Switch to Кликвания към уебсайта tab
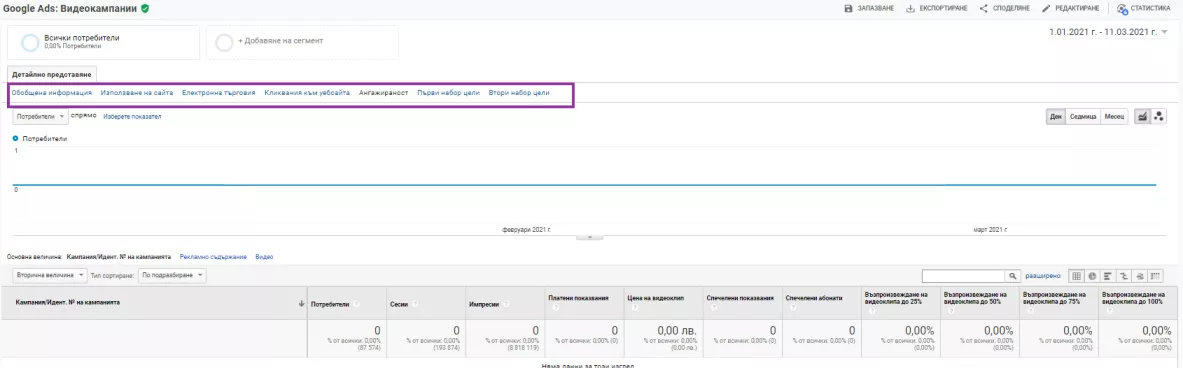 (307, 93)
